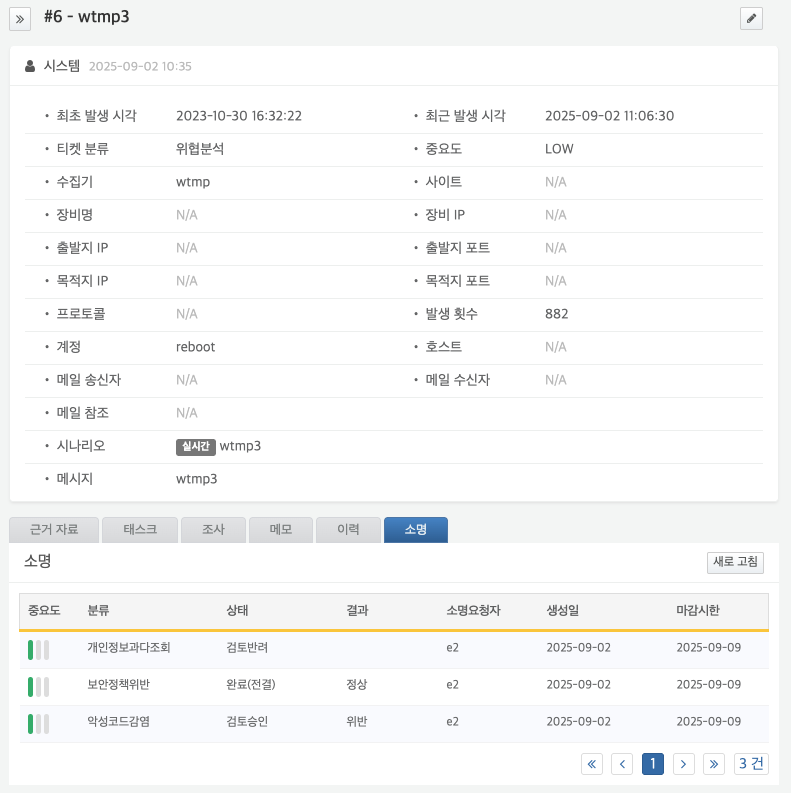Click the 중요도 value LOW
Image resolution: width=791 pixels, height=793 pixels.
559,149
